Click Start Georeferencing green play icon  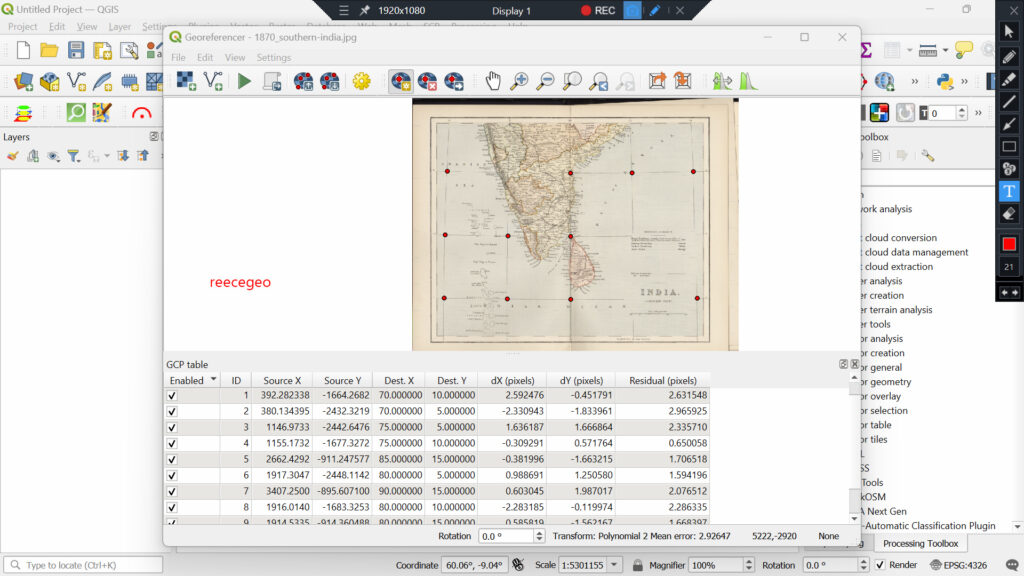pos(244,81)
